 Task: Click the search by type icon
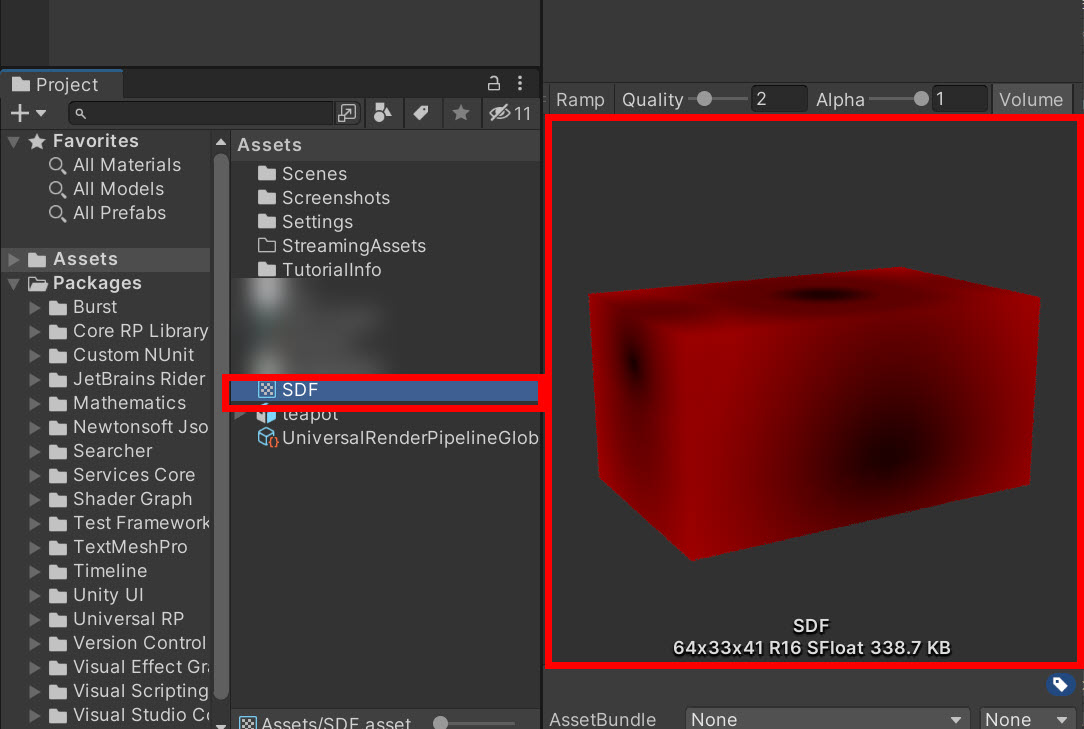click(x=382, y=113)
